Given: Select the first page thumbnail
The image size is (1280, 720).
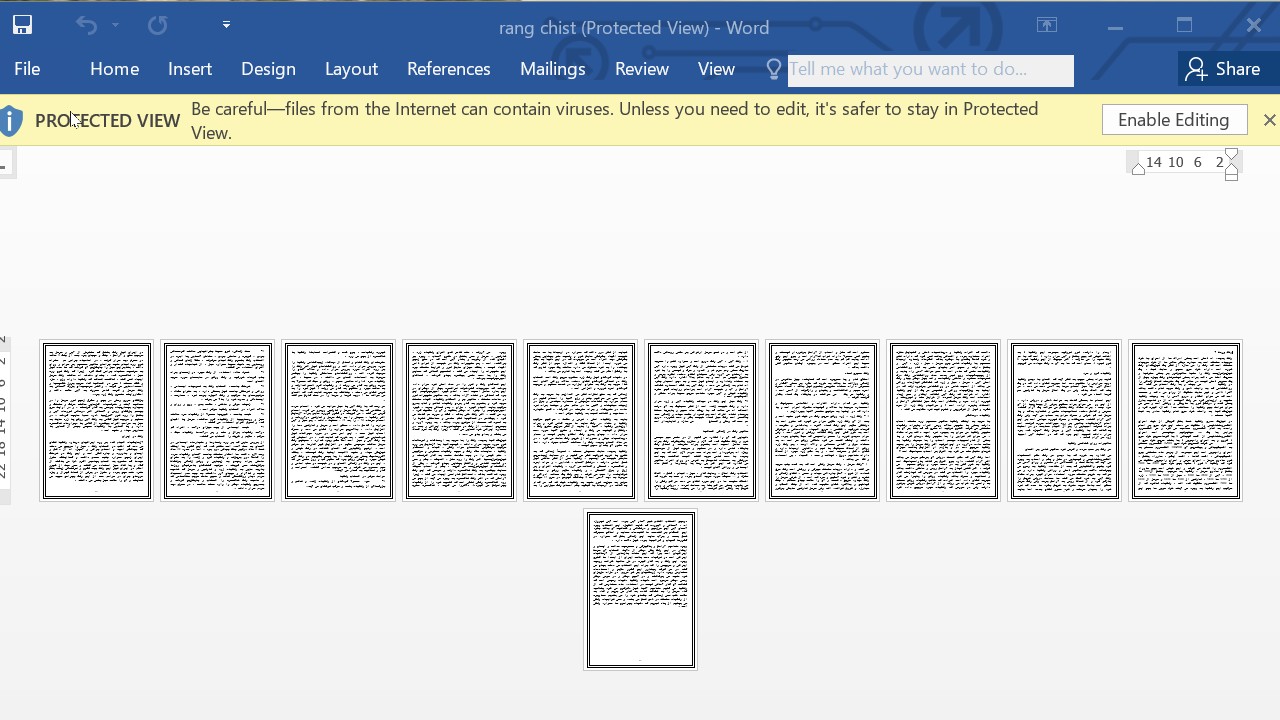Looking at the screenshot, I should 96,420.
